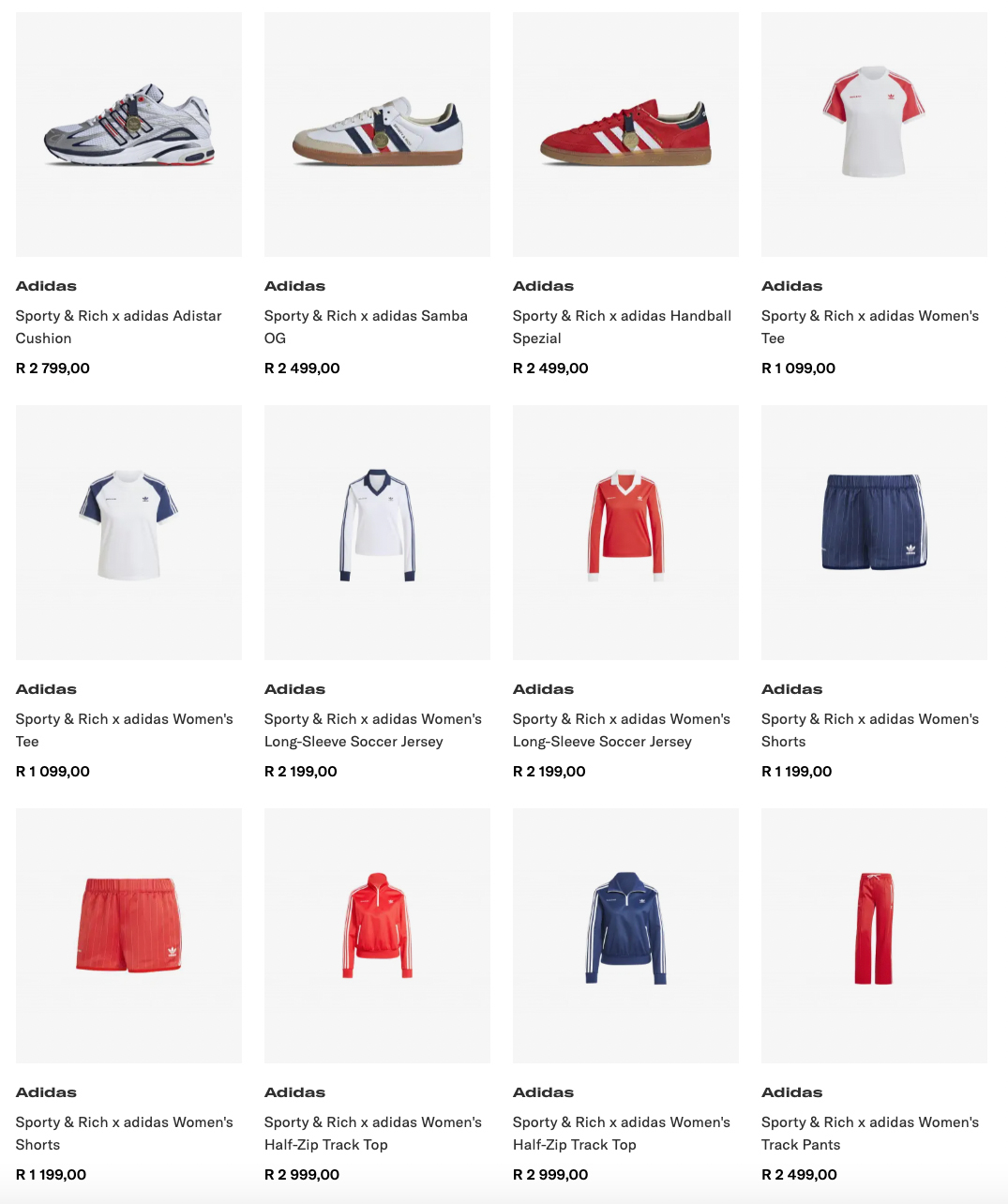This screenshot has width=1008, height=1204.
Task: Select the R 2 499,00 Track Pants price
Action: tap(799, 1175)
